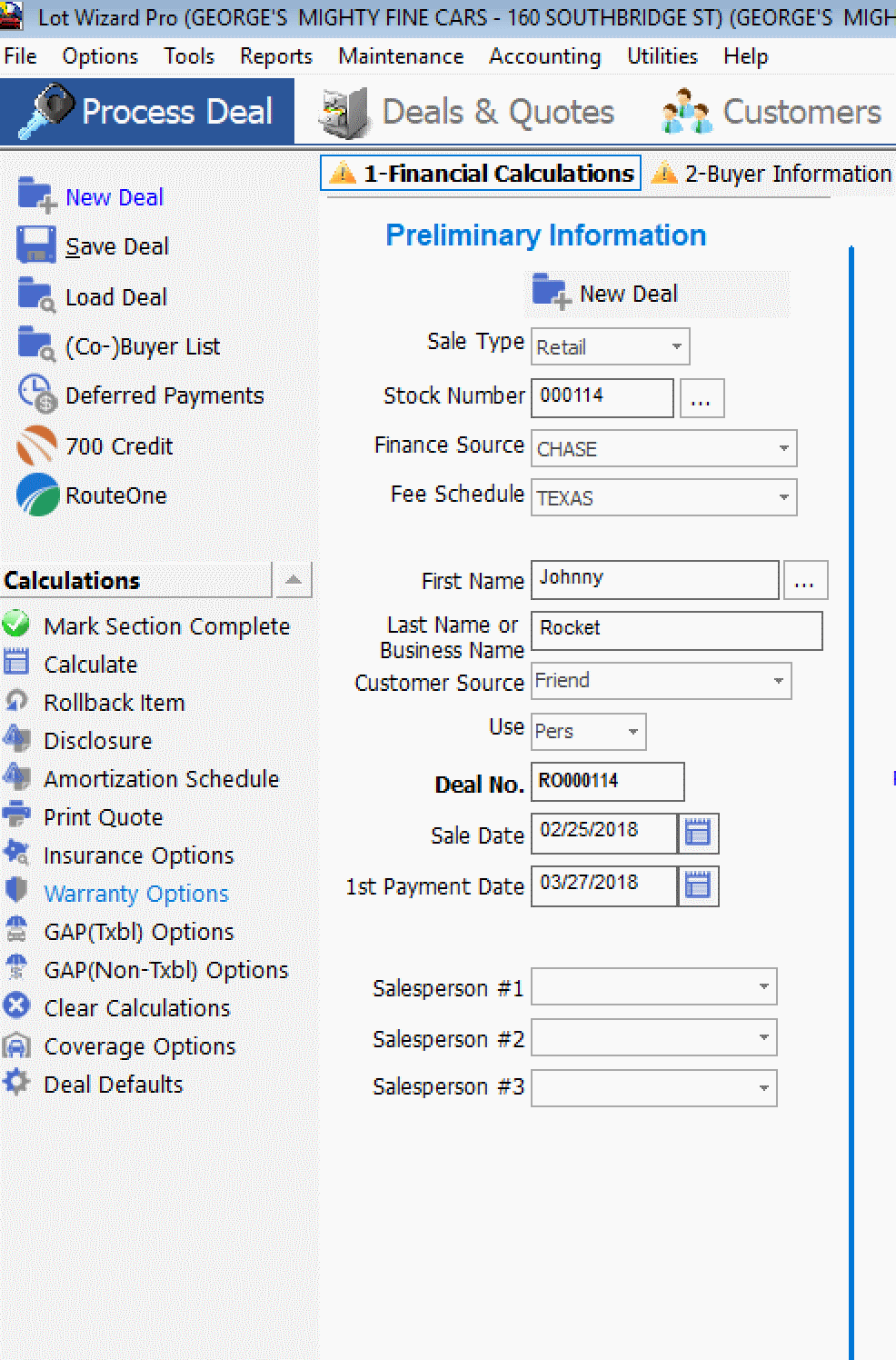The width and height of the screenshot is (896, 1360).
Task: Switch to the 2-Buyer Information tab
Action: click(x=772, y=174)
